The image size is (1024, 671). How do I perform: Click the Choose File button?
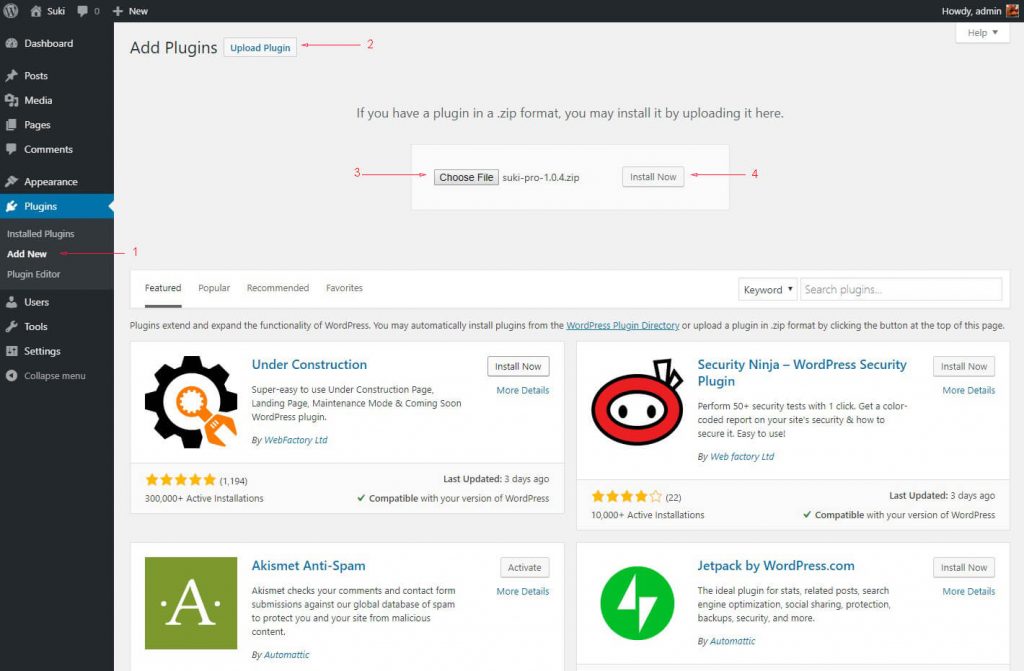466,178
